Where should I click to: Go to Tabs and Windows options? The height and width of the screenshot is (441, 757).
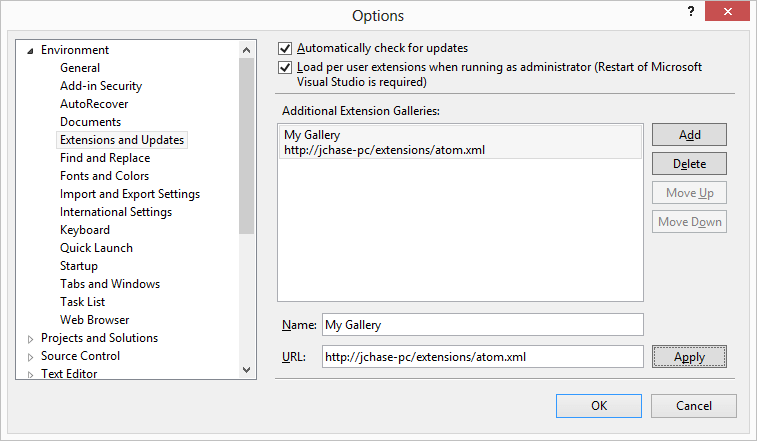tap(110, 284)
